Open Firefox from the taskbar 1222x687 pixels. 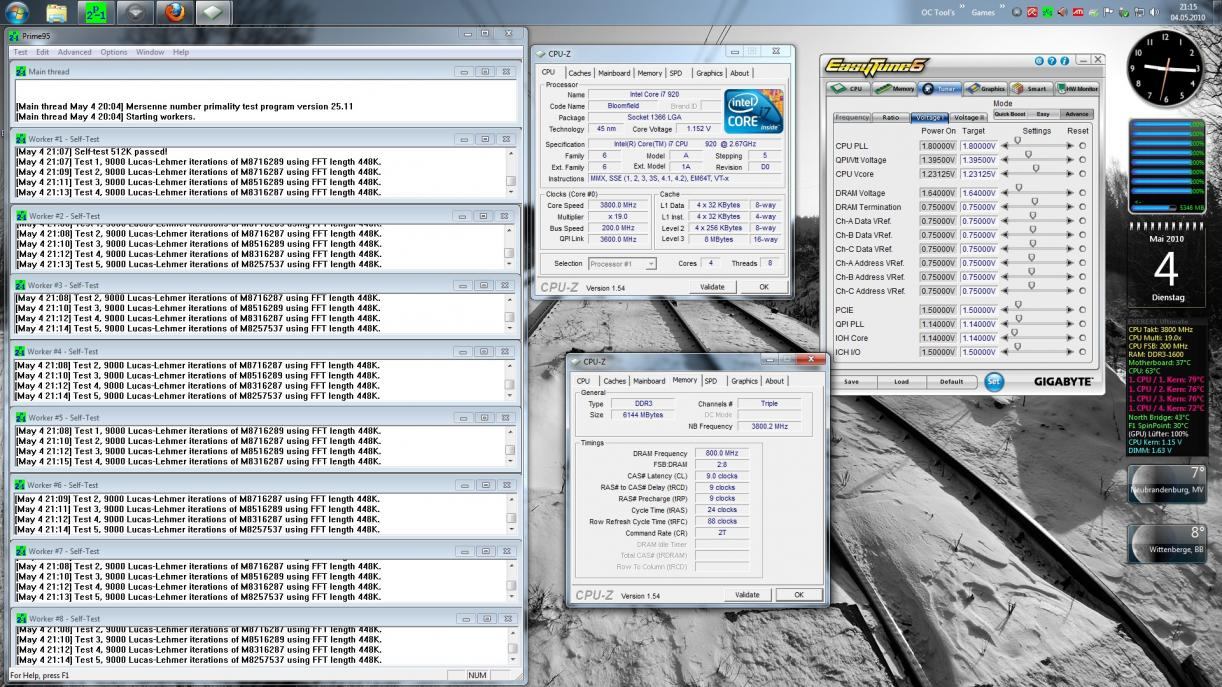175,12
